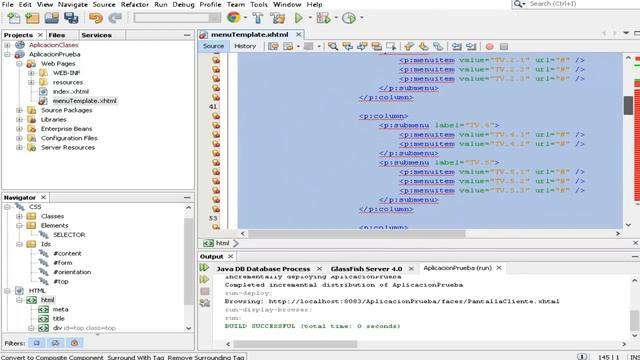This screenshot has width=640, height=360.
Task: Expand the Classes node in Navigator
Action: (19, 216)
